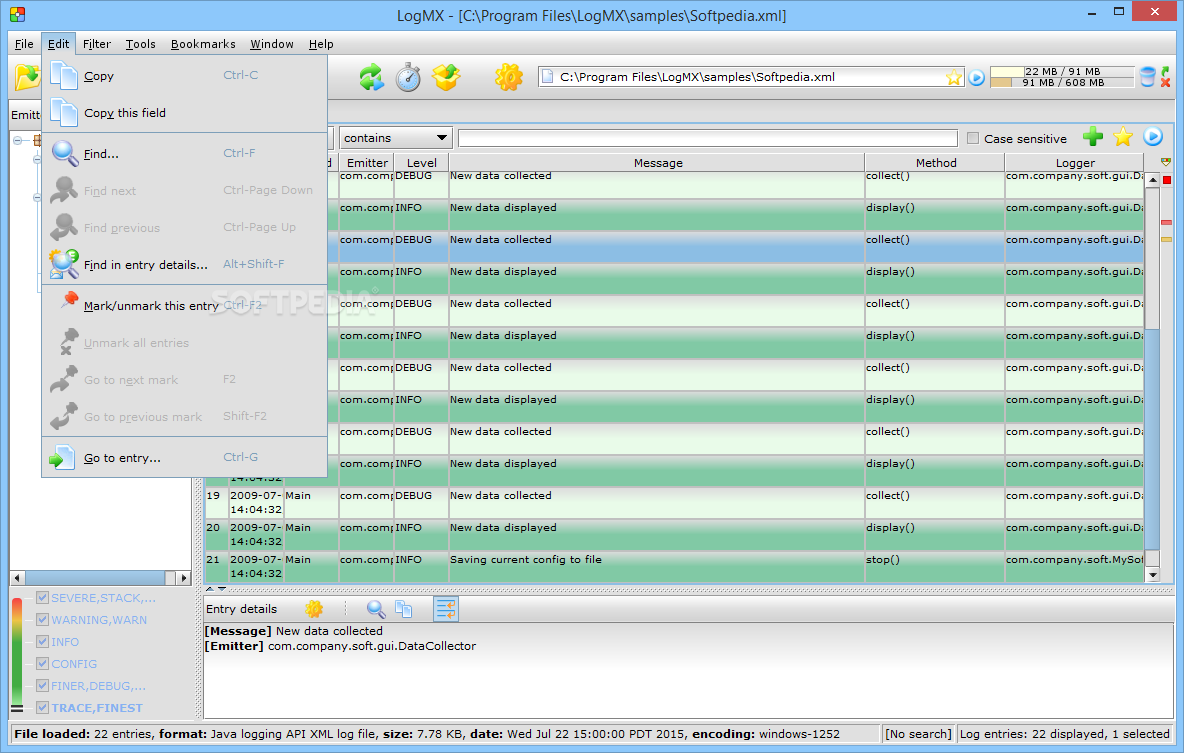
Task: Choose Copy this field from Edit menu
Action: tap(184, 113)
